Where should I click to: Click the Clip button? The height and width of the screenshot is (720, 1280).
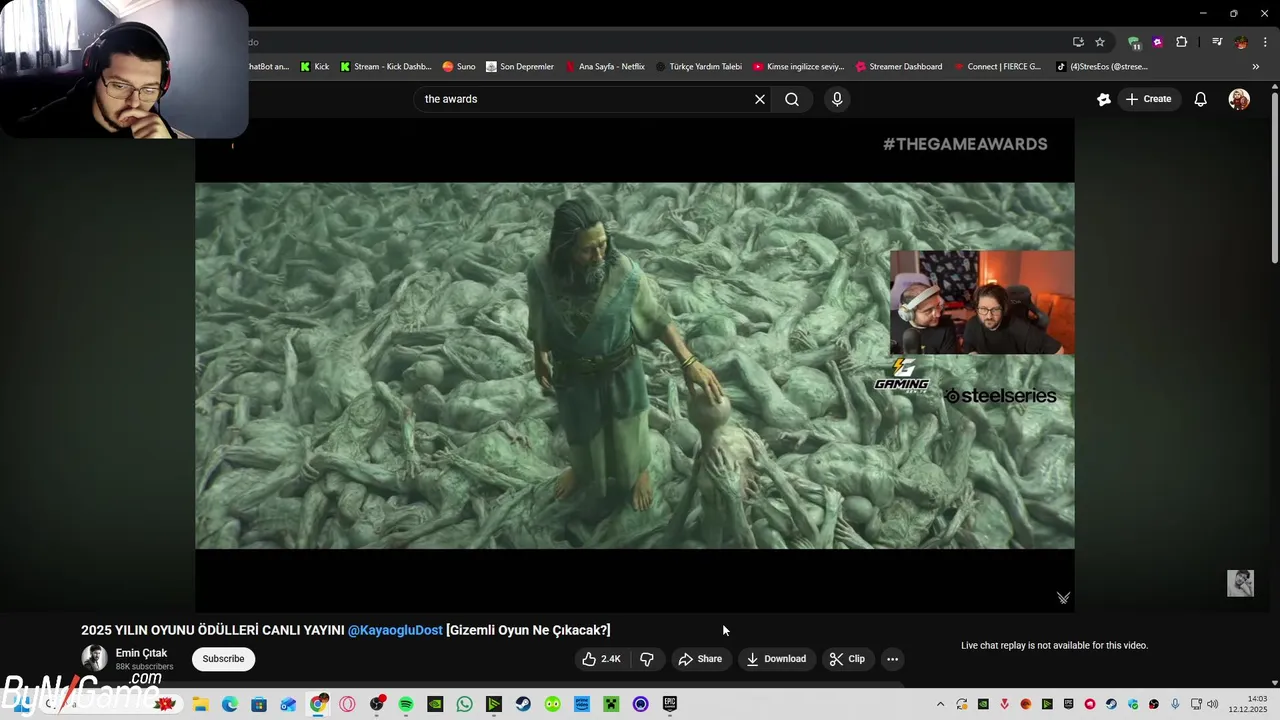pos(847,659)
